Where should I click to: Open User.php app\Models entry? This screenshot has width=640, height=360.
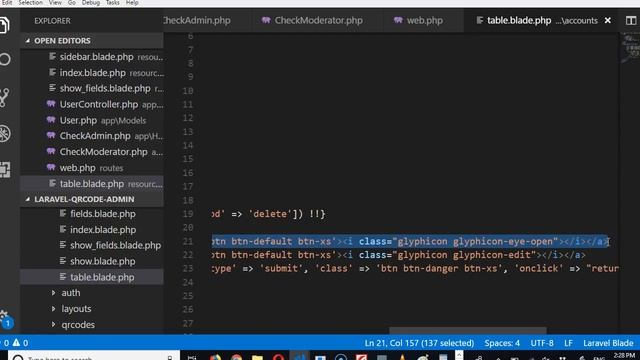[x=92, y=120]
